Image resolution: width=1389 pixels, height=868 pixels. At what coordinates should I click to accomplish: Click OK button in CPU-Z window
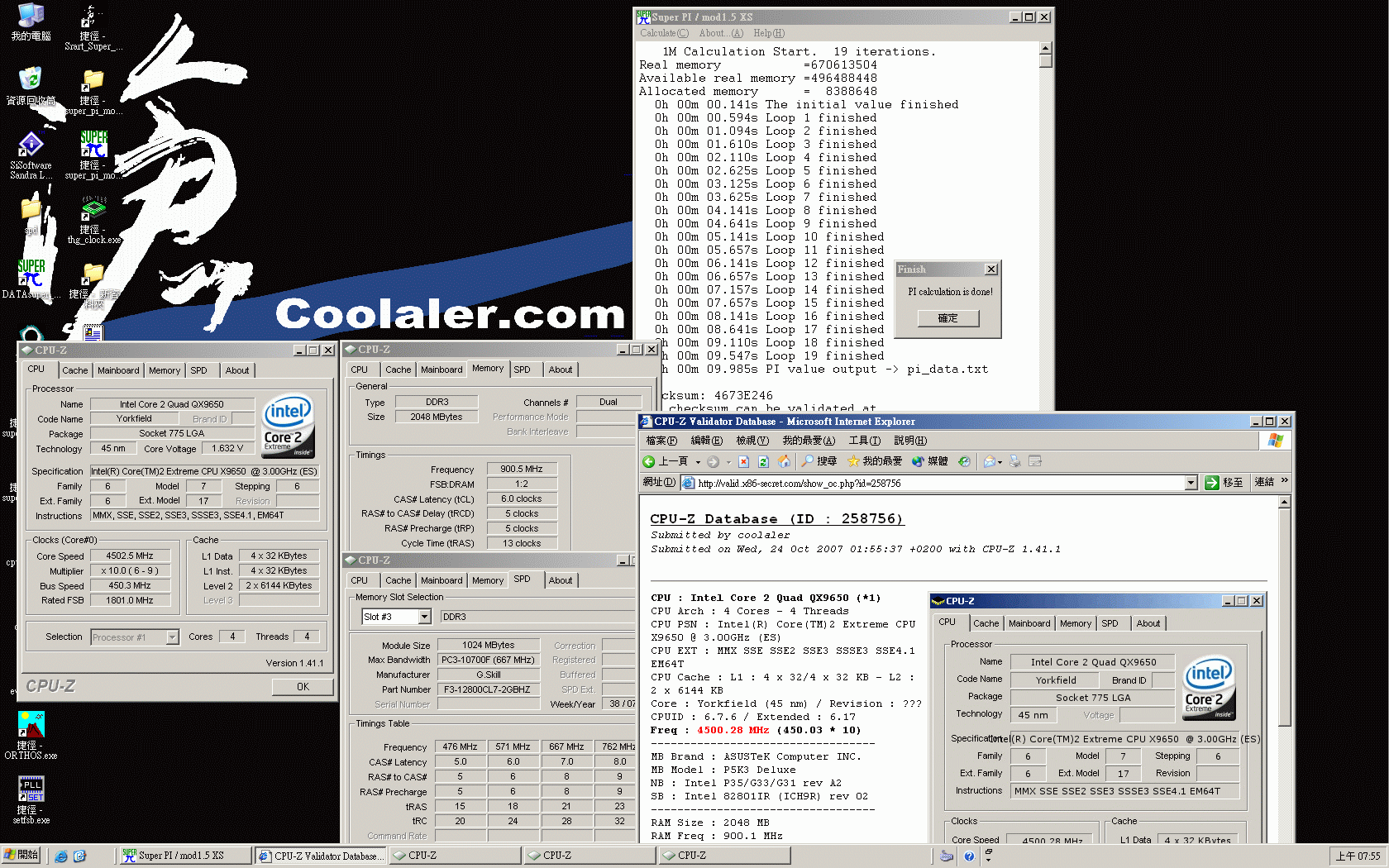point(303,687)
